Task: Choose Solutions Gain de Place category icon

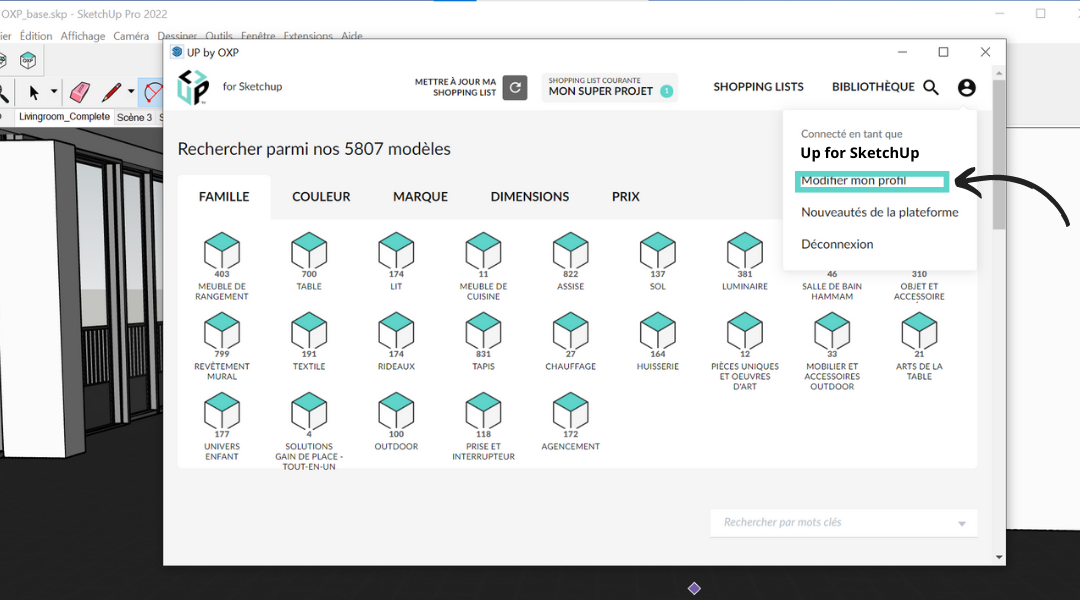Action: click(309, 411)
